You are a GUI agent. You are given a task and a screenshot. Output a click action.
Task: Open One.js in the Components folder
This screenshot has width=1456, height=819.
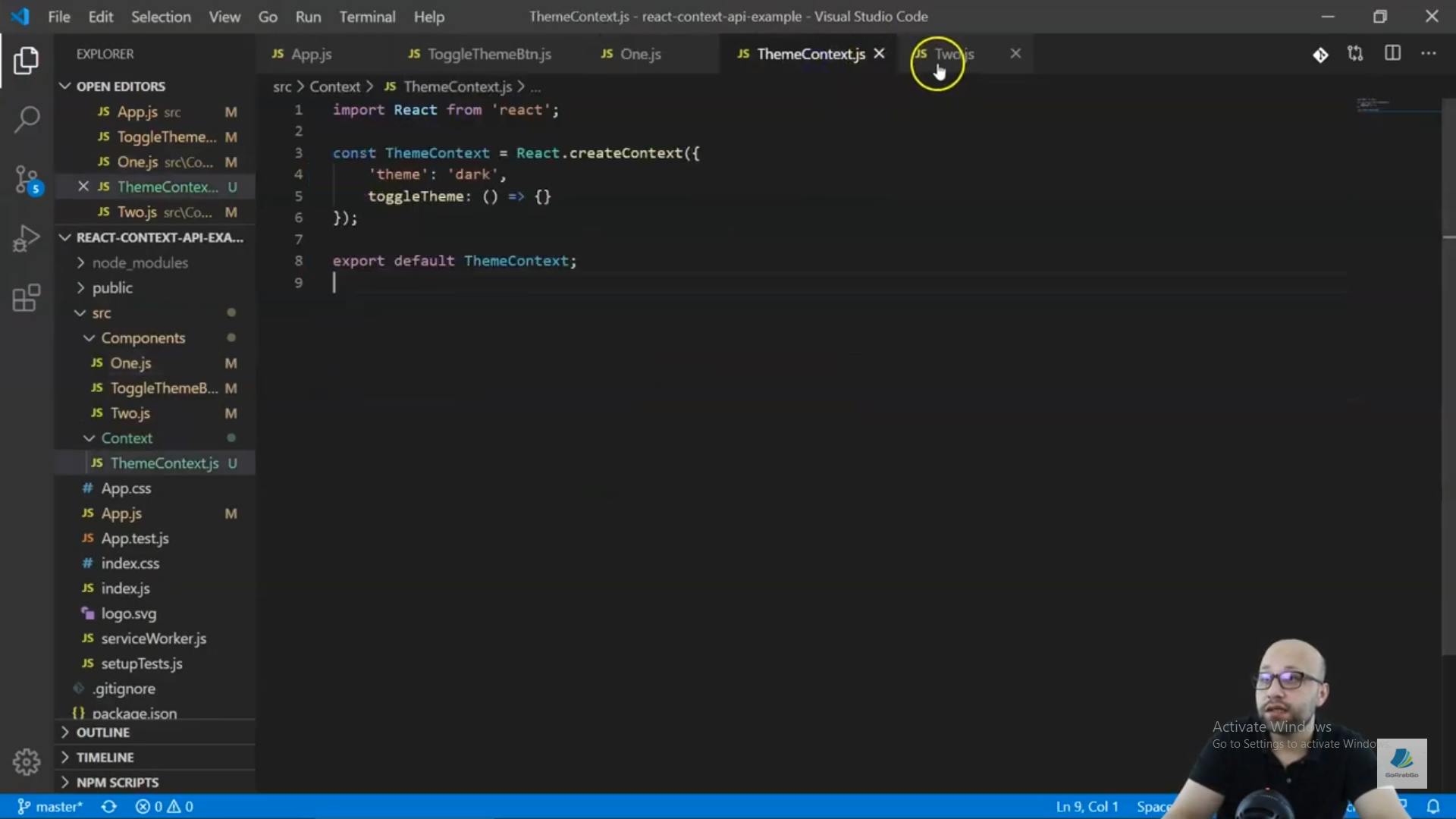pos(130,362)
